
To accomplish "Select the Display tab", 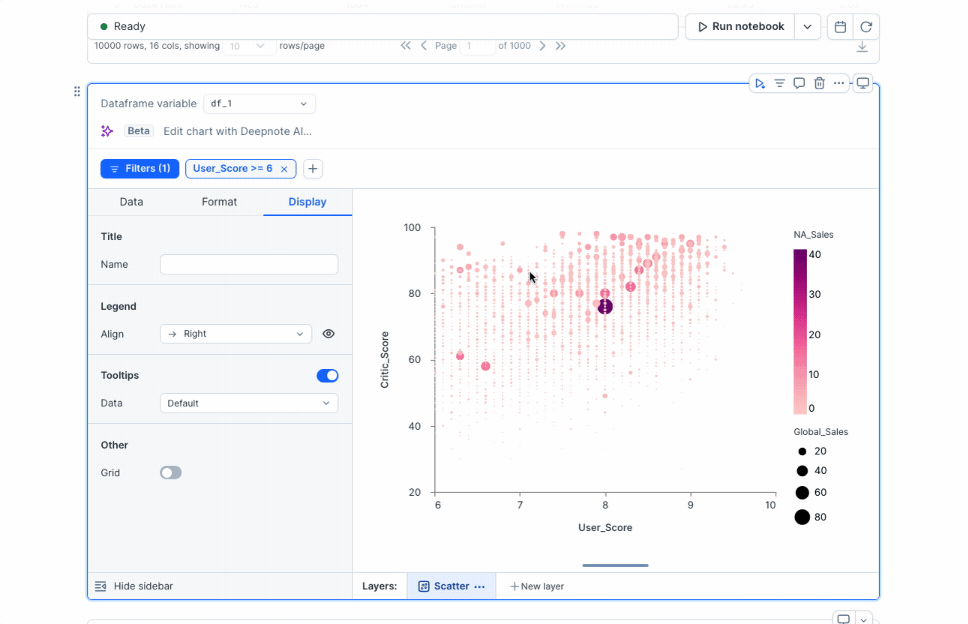I will click(x=307, y=202).
